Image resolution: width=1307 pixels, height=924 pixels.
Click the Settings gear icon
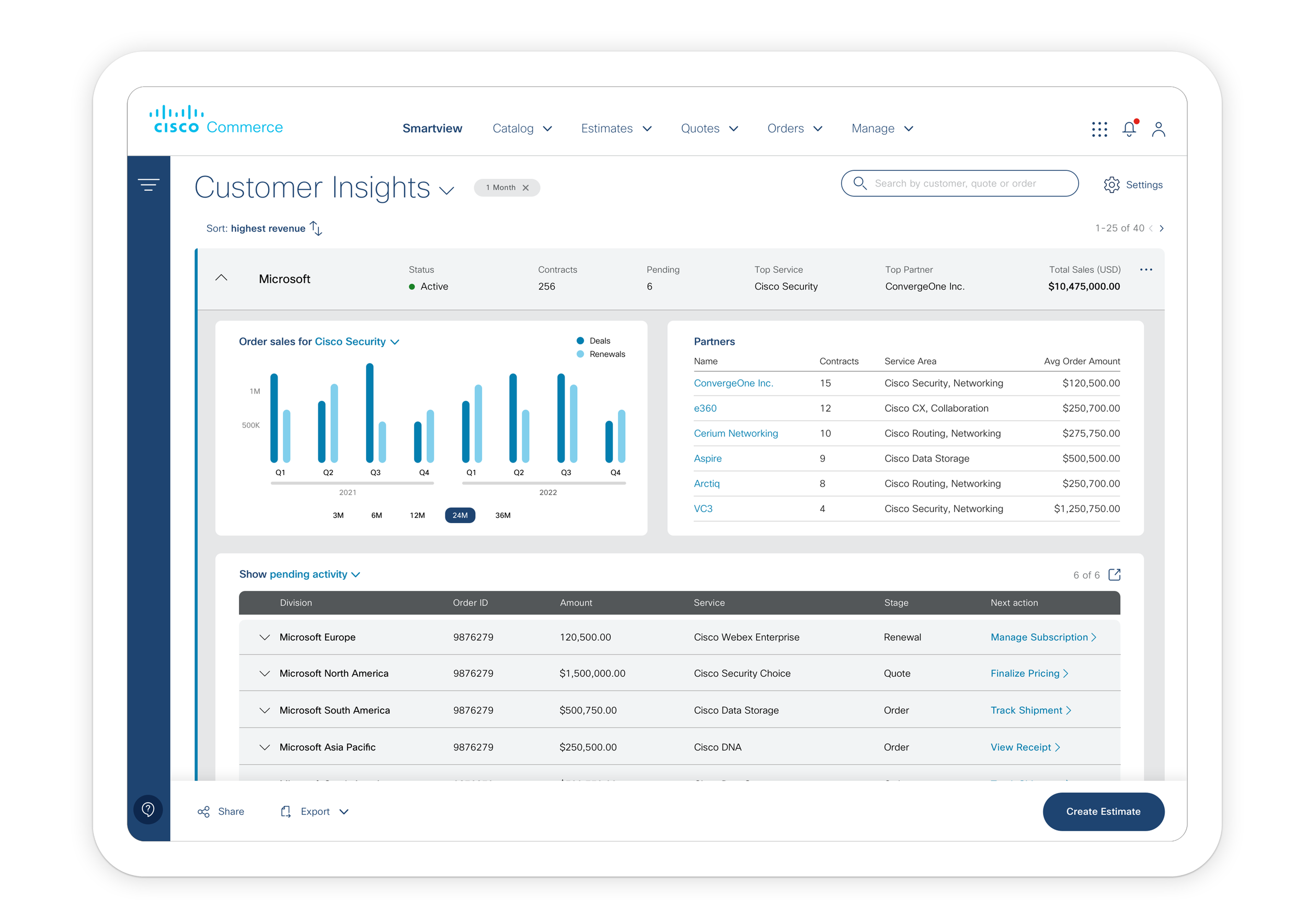[x=1111, y=185]
